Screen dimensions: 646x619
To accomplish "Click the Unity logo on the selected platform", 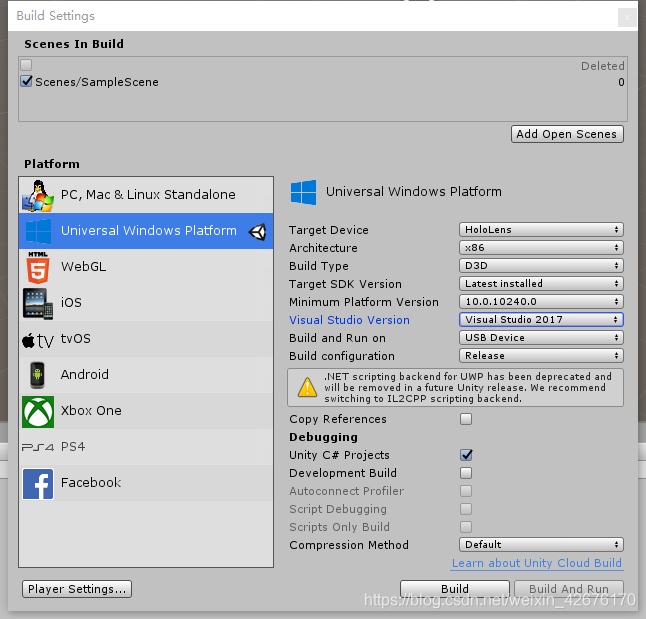I will coord(257,232).
